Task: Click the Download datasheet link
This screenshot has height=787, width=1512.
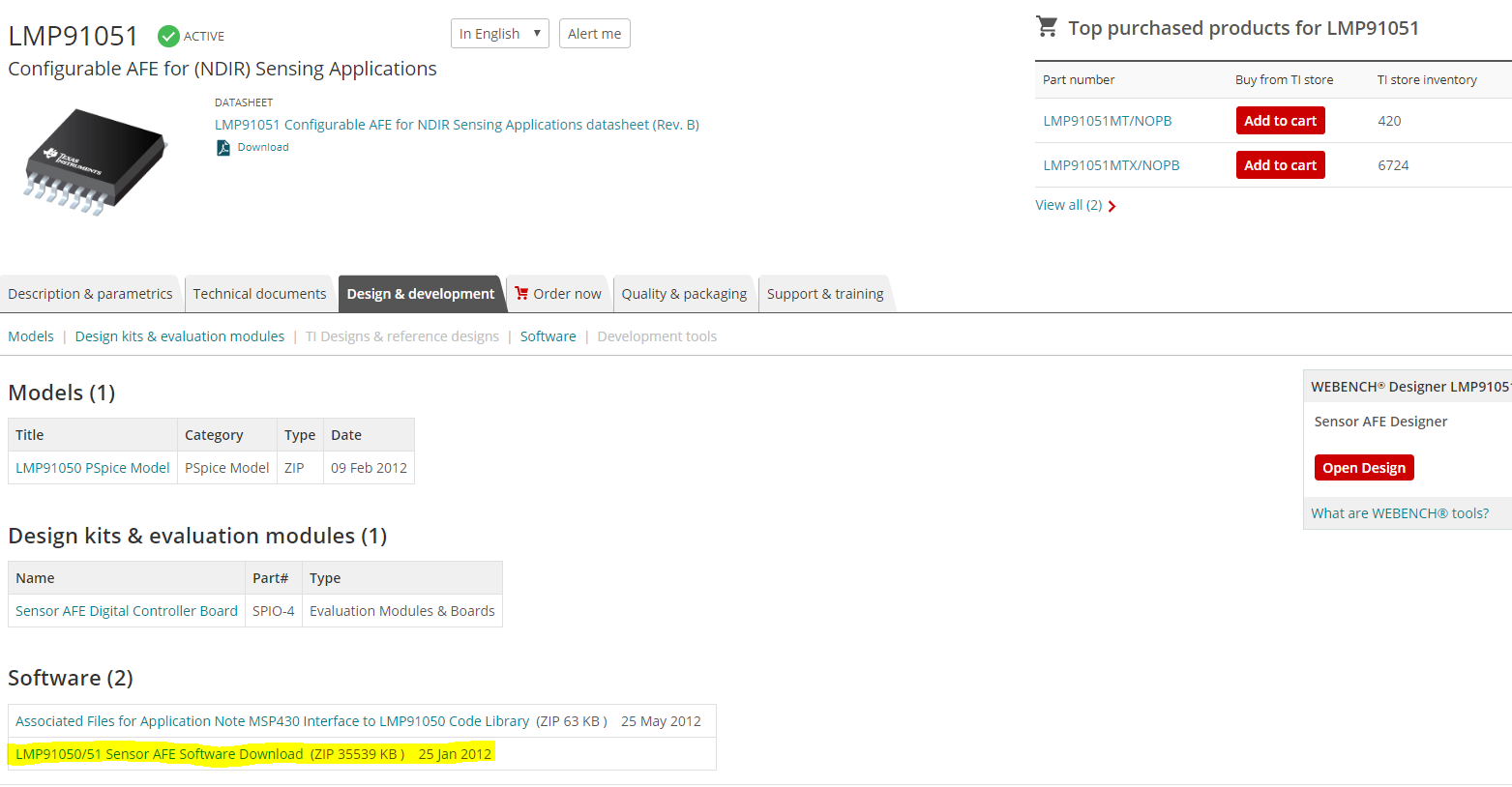Action: pyautogui.click(x=263, y=147)
